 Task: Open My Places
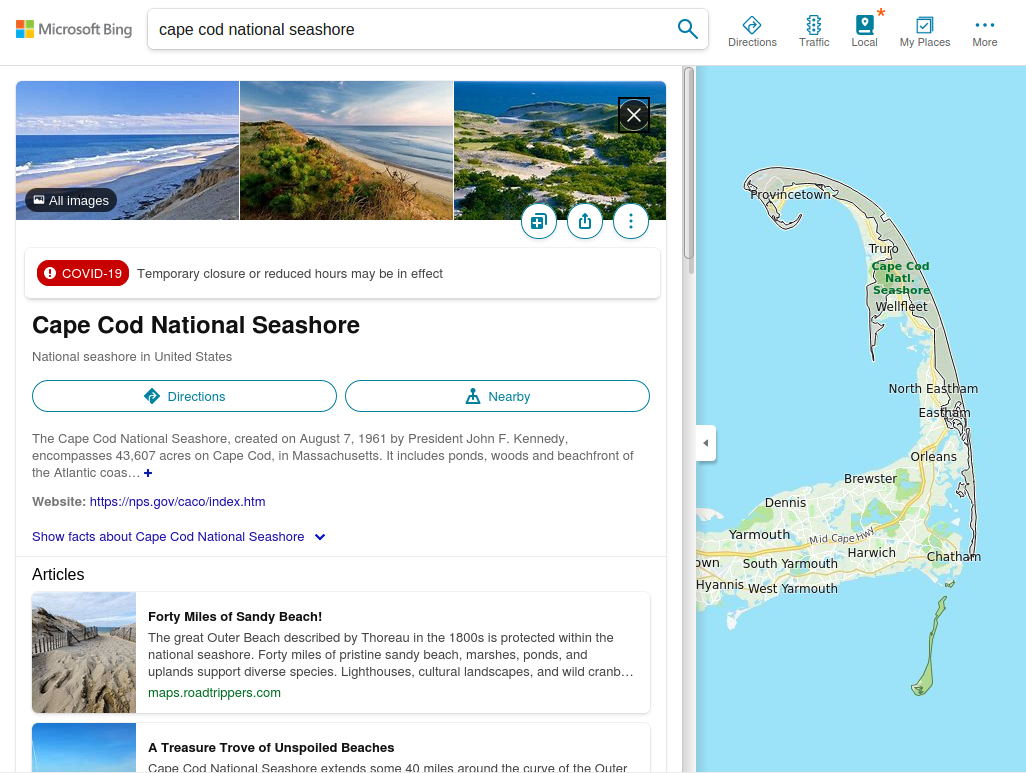click(x=925, y=31)
